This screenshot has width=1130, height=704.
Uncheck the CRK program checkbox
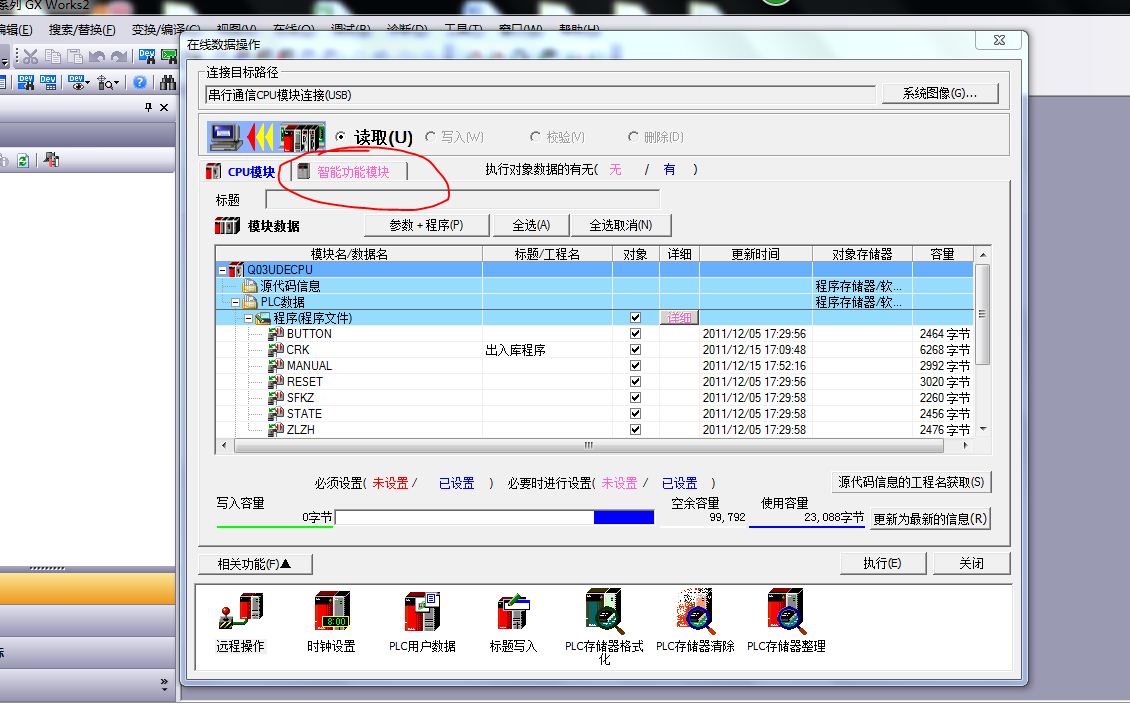635,350
